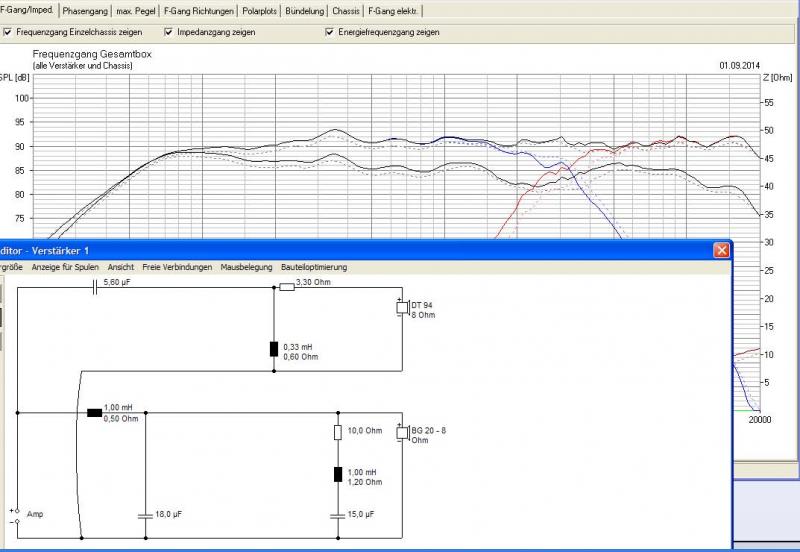Click the 0,33 mH inductor symbol
800x552 pixels.
point(274,349)
